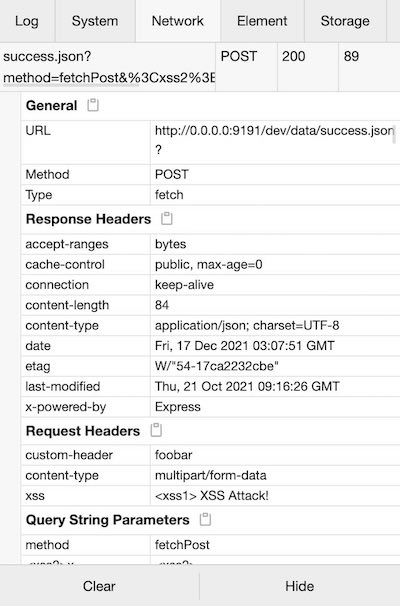The width and height of the screenshot is (400, 606).
Task: Hide the debug console panel
Action: click(x=300, y=586)
